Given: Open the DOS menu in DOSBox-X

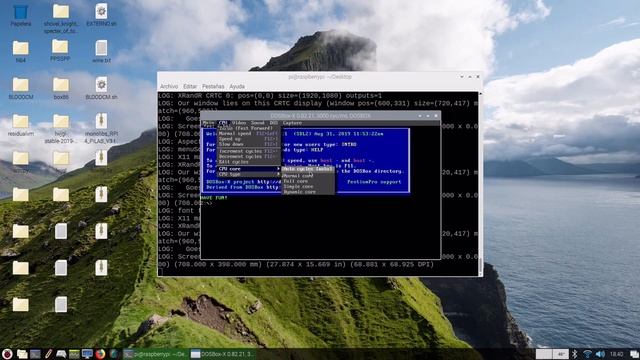Looking at the screenshot, I should [x=274, y=123].
